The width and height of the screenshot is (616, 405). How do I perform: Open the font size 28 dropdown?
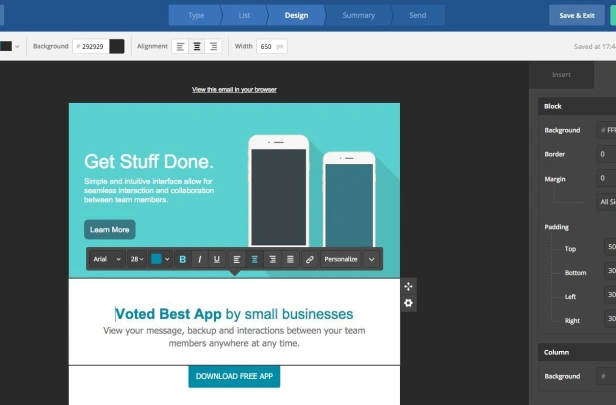(137, 259)
